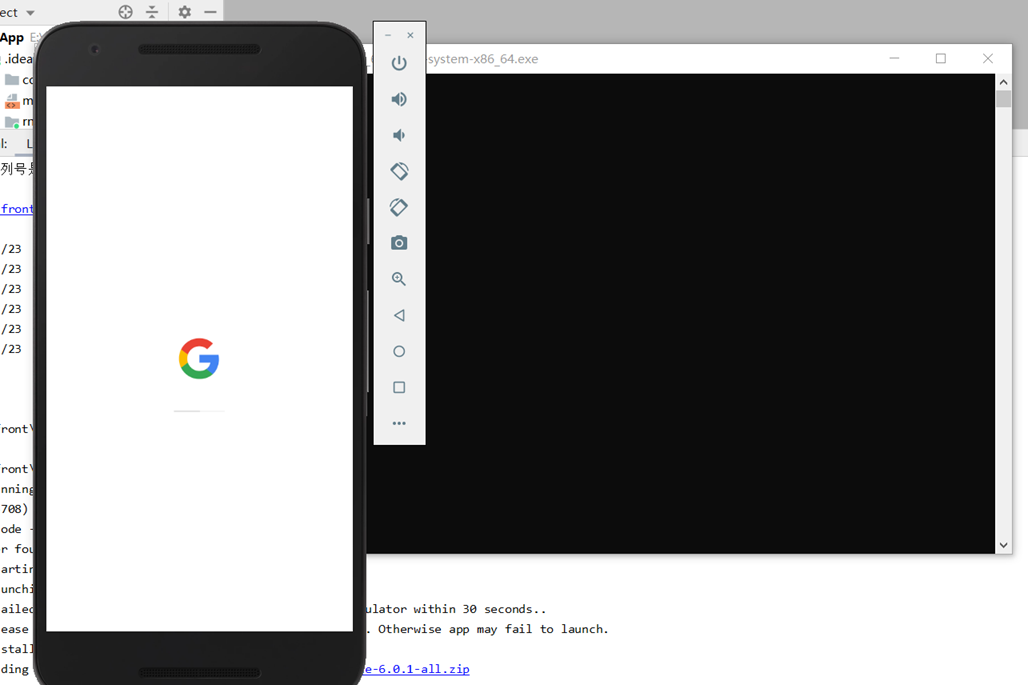Click scroll down arrow in console window

click(1003, 545)
